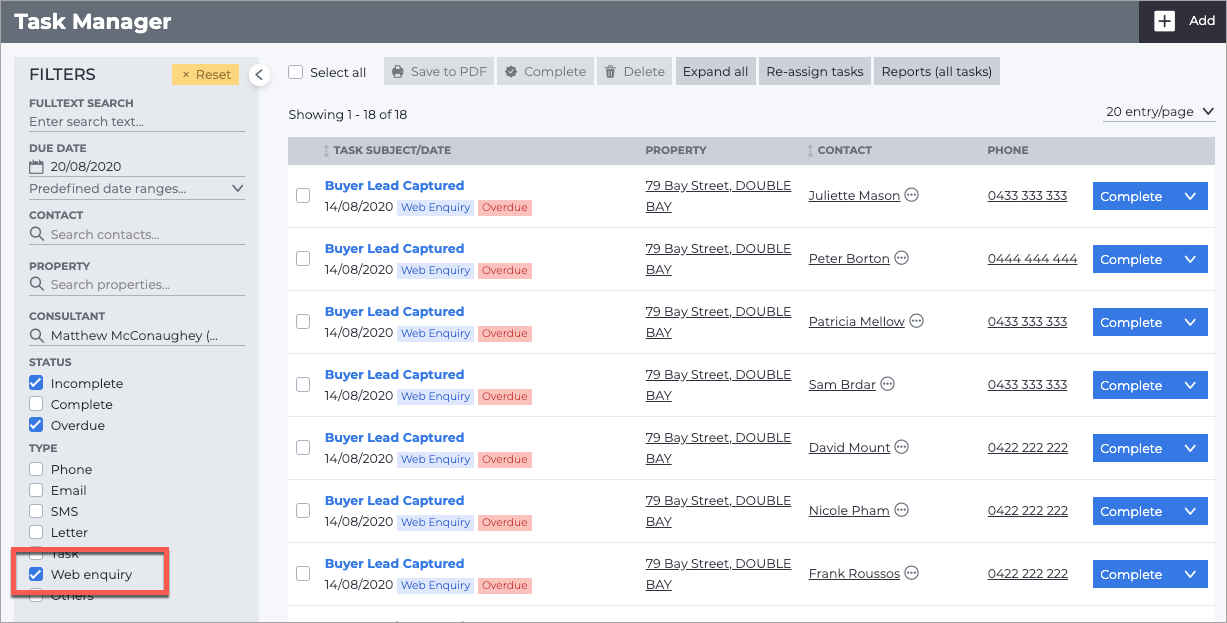The width and height of the screenshot is (1227, 623).
Task: Click Re-assign tasks button
Action: (x=814, y=72)
